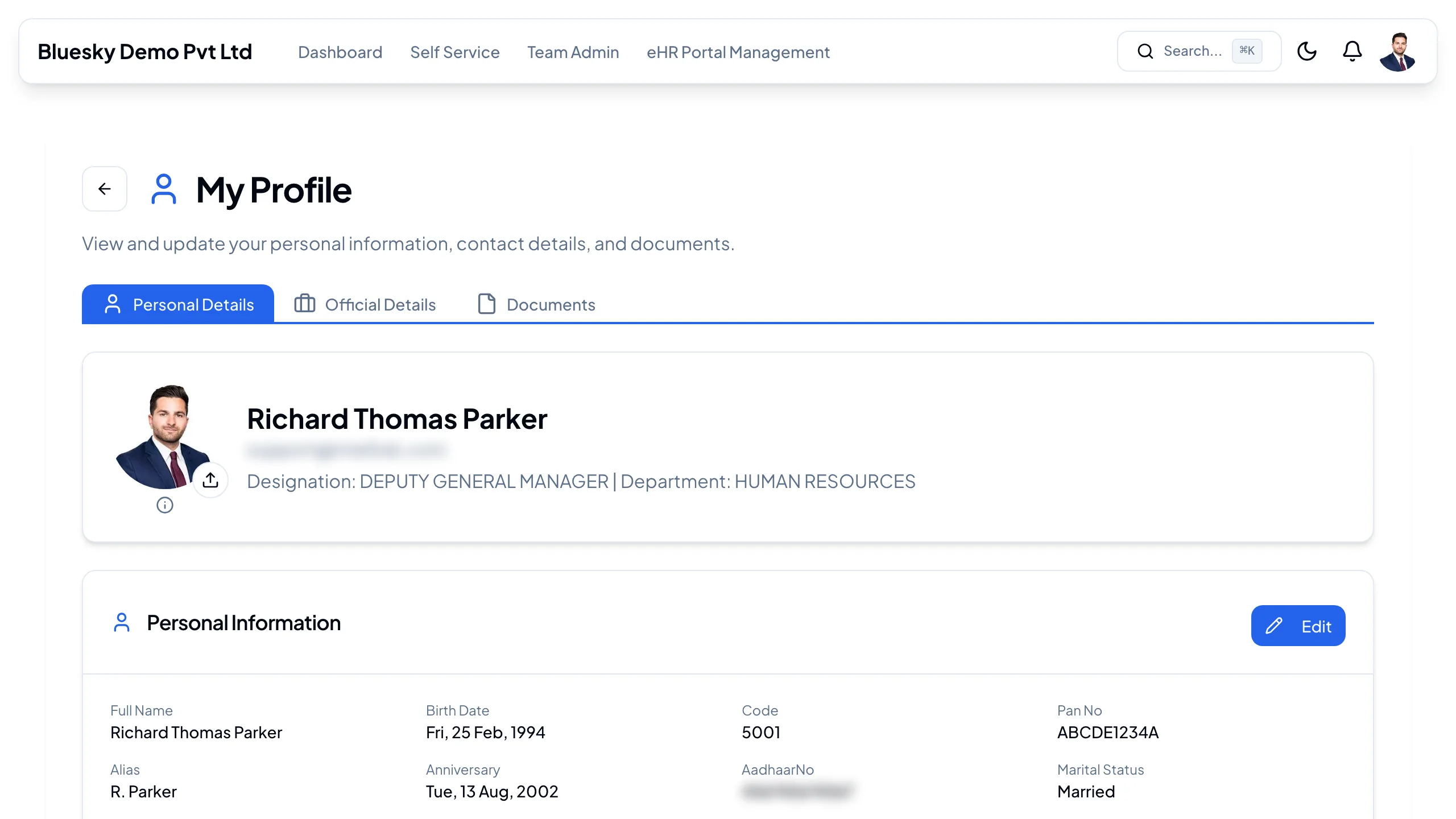Click the Richard Thomas Parker heading
The image size is (1456, 819).
click(x=397, y=419)
